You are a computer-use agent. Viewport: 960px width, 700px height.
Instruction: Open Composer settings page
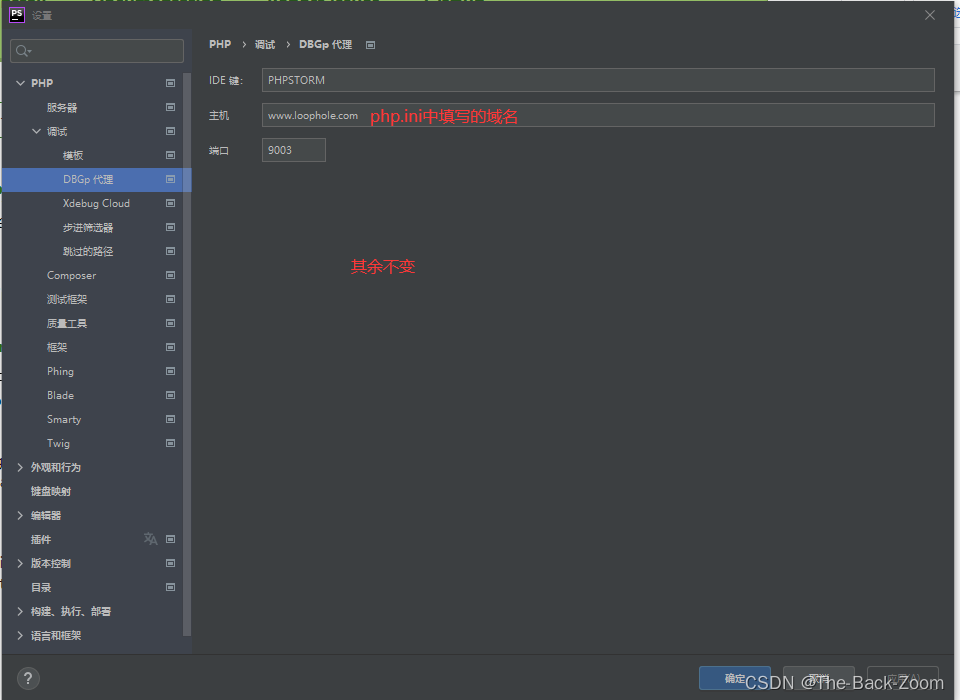tap(72, 276)
